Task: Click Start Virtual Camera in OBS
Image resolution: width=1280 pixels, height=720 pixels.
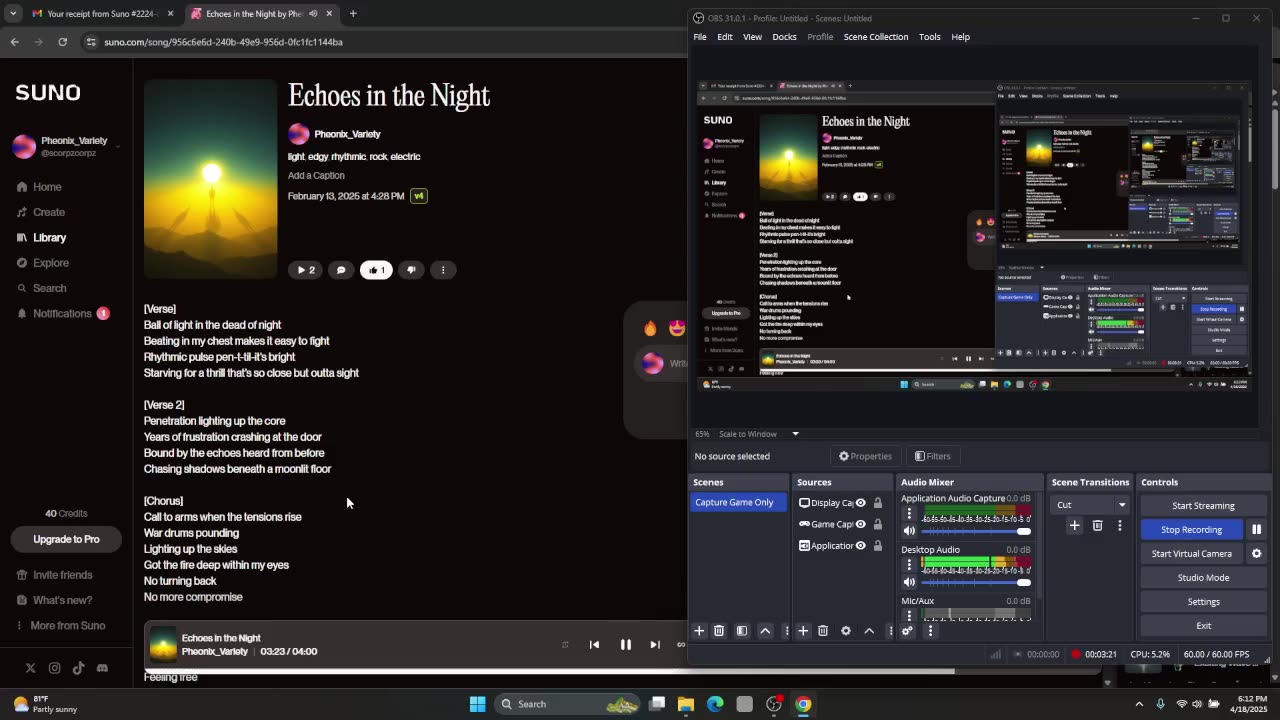Action: click(x=1191, y=554)
